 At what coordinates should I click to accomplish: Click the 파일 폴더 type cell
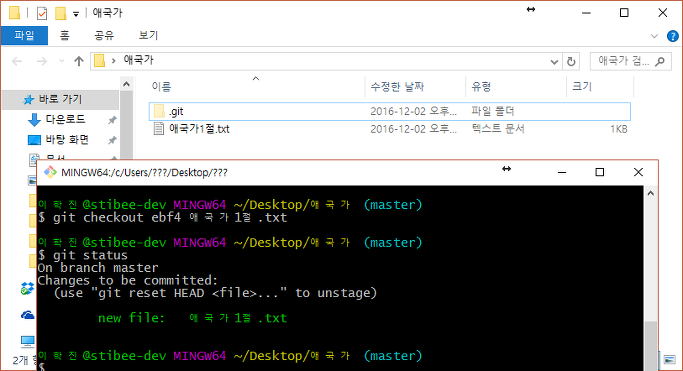click(493, 111)
